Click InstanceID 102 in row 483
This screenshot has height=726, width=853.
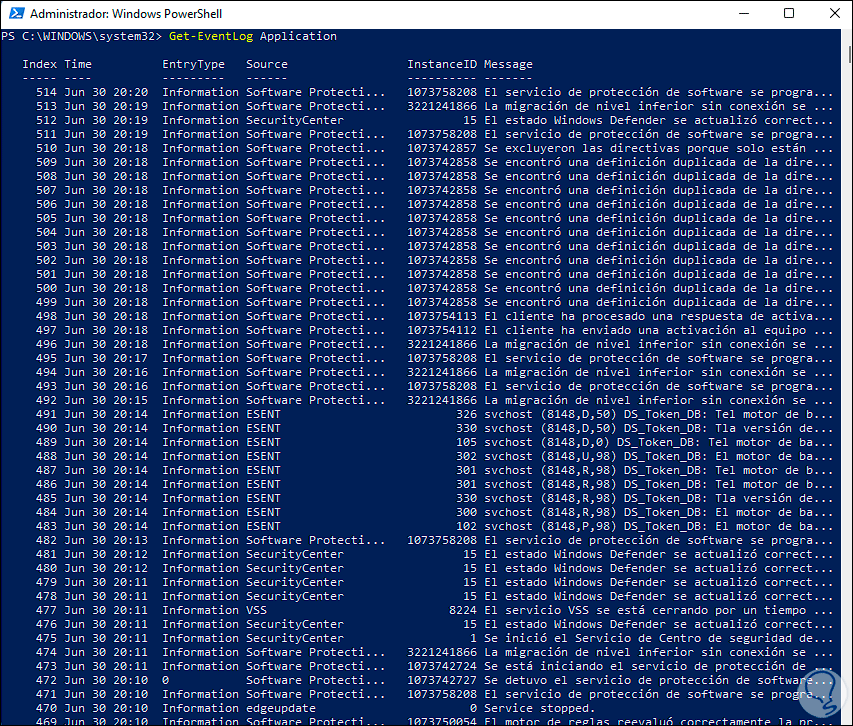click(466, 526)
